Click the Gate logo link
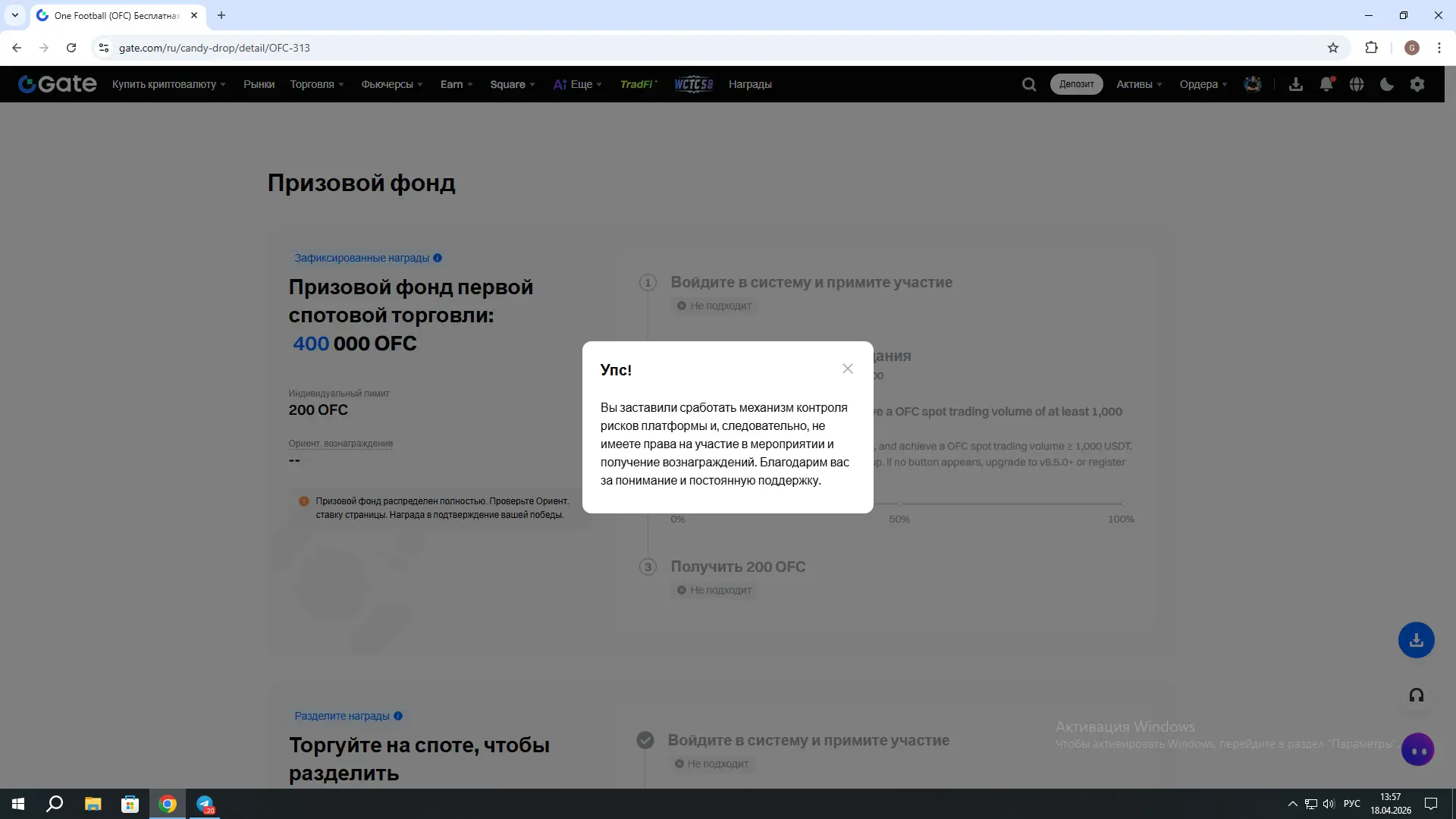1456x819 pixels. 58,84
